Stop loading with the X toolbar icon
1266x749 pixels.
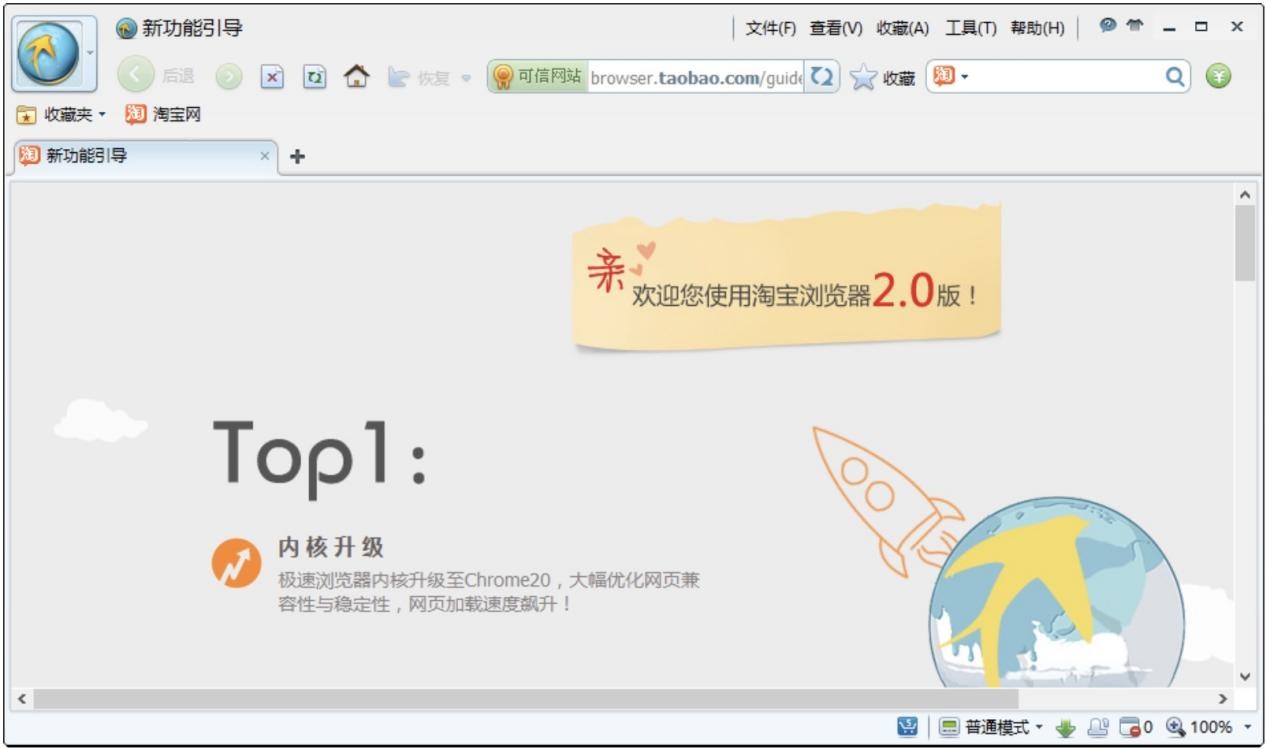(x=272, y=77)
